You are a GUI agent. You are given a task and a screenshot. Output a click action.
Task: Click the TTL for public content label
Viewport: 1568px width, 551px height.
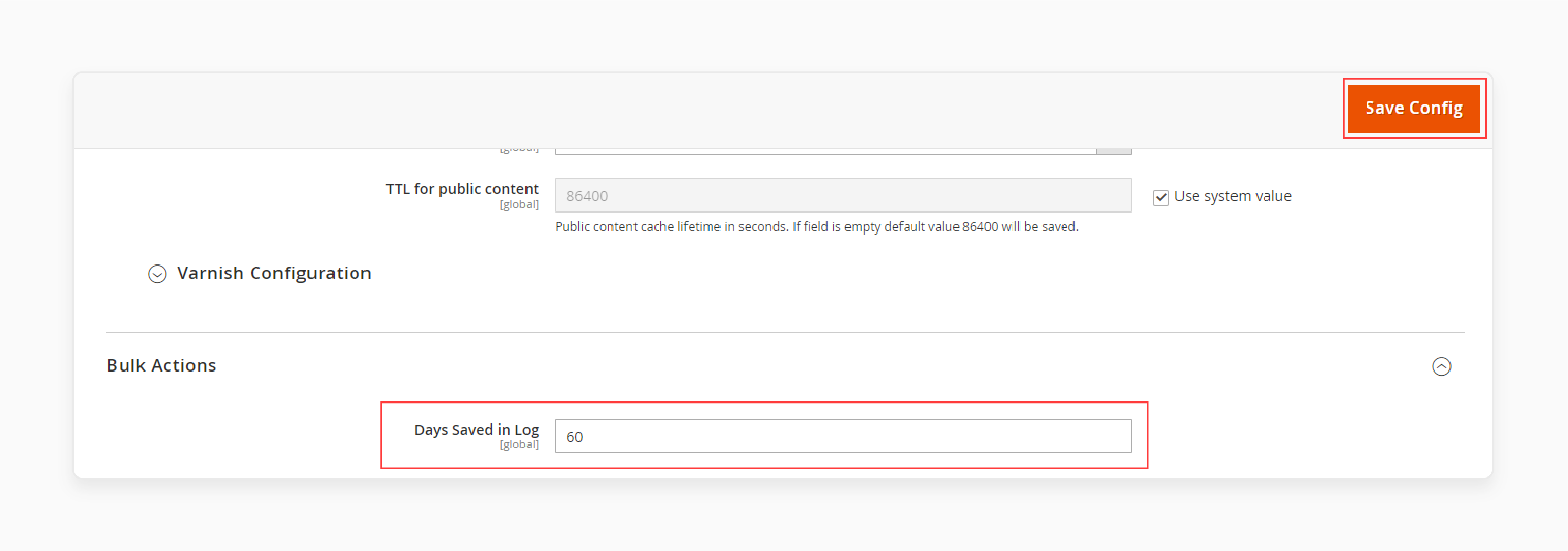point(462,189)
